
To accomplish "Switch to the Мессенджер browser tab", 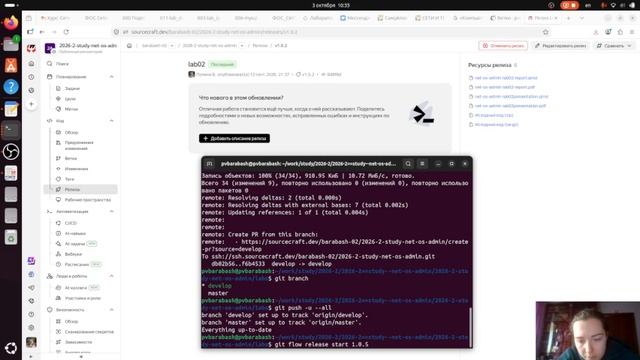I will tap(355, 18).
